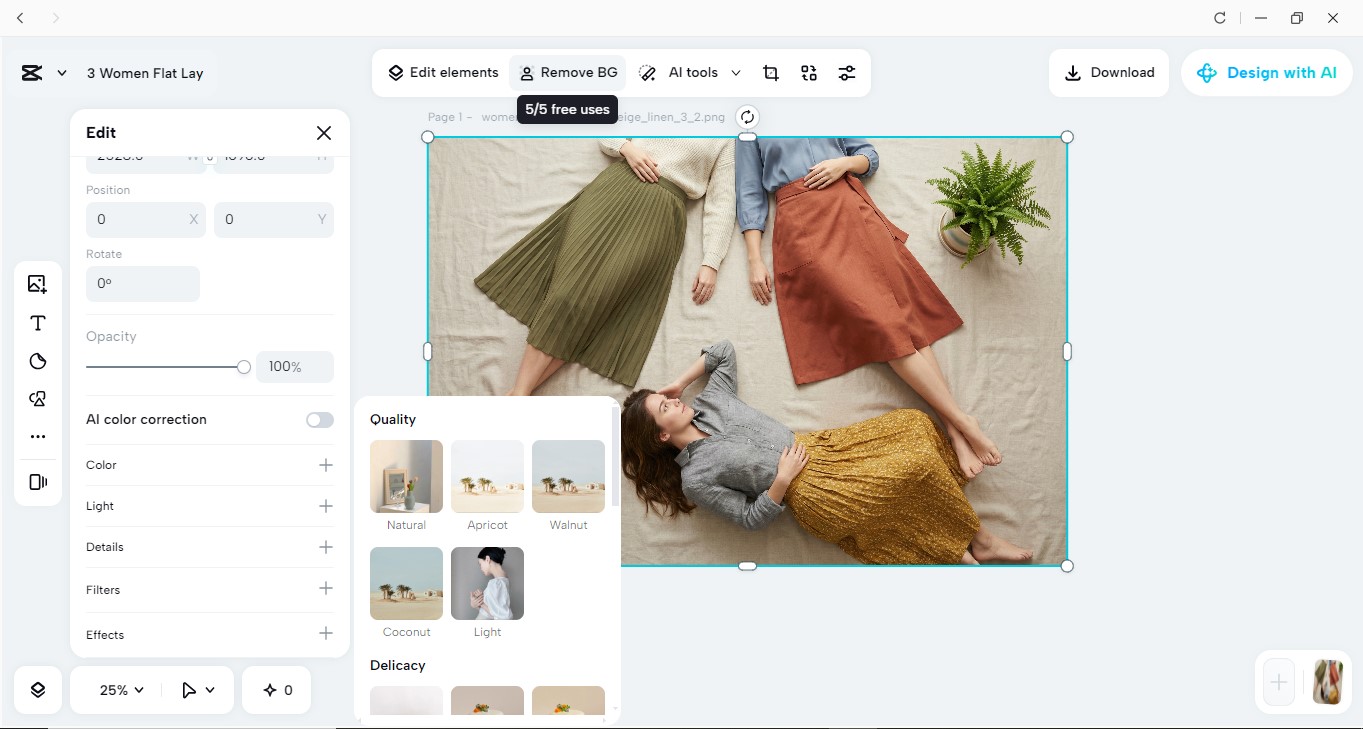
Task: Open the Mockup tool in the sidebar
Action: coord(37,481)
